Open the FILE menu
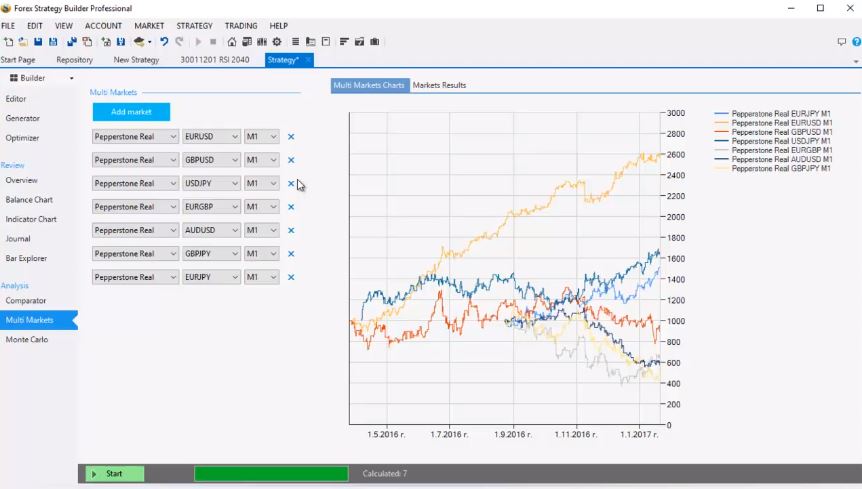Image resolution: width=862 pixels, height=489 pixels. coord(8,26)
